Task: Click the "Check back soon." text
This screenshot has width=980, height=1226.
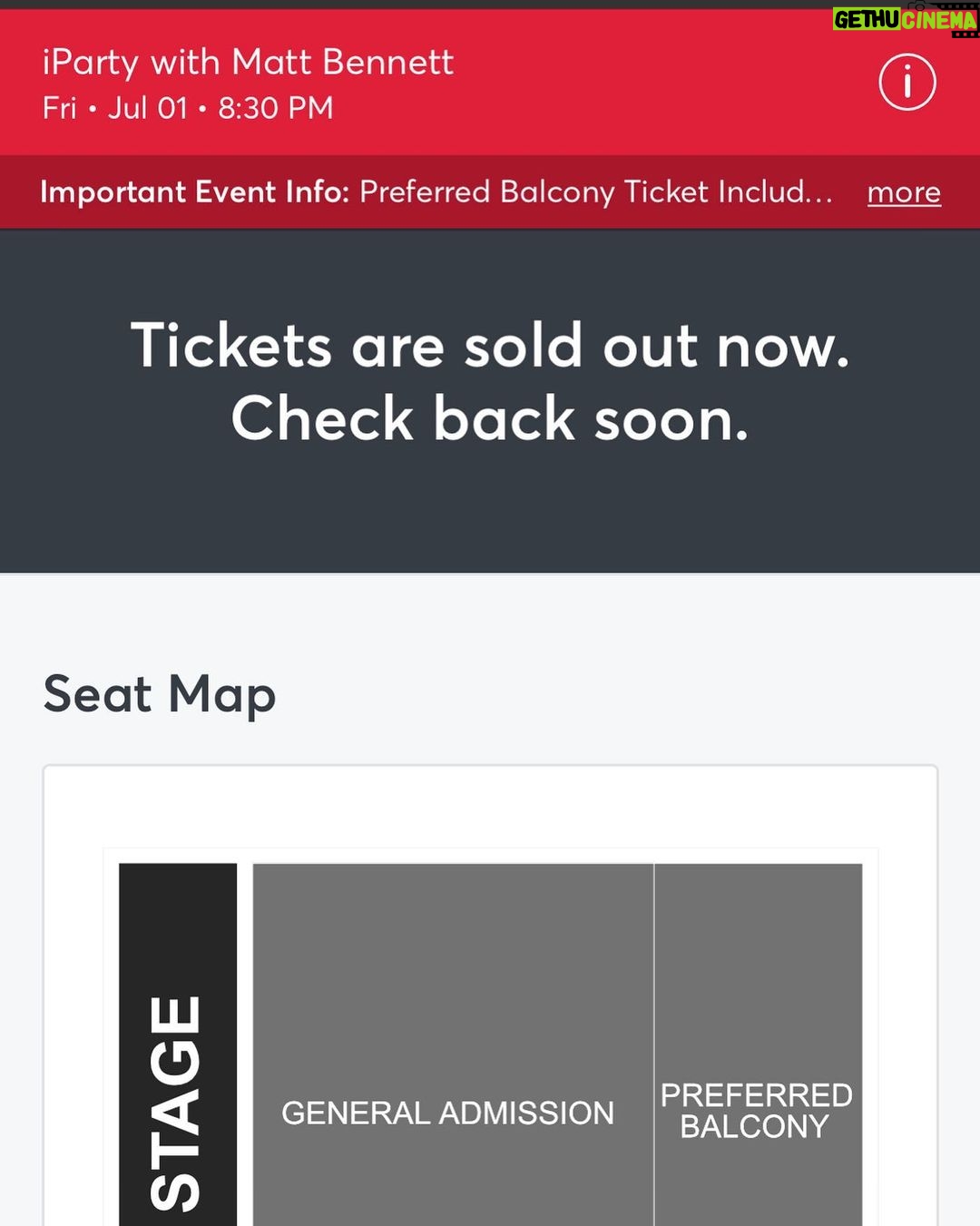Action: point(490,419)
